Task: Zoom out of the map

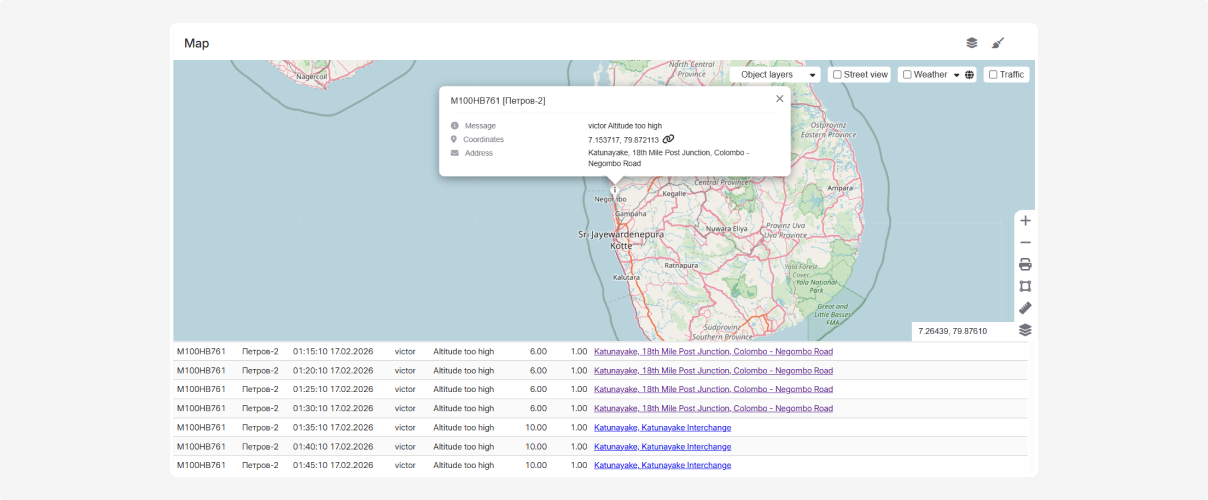Action: point(1025,243)
